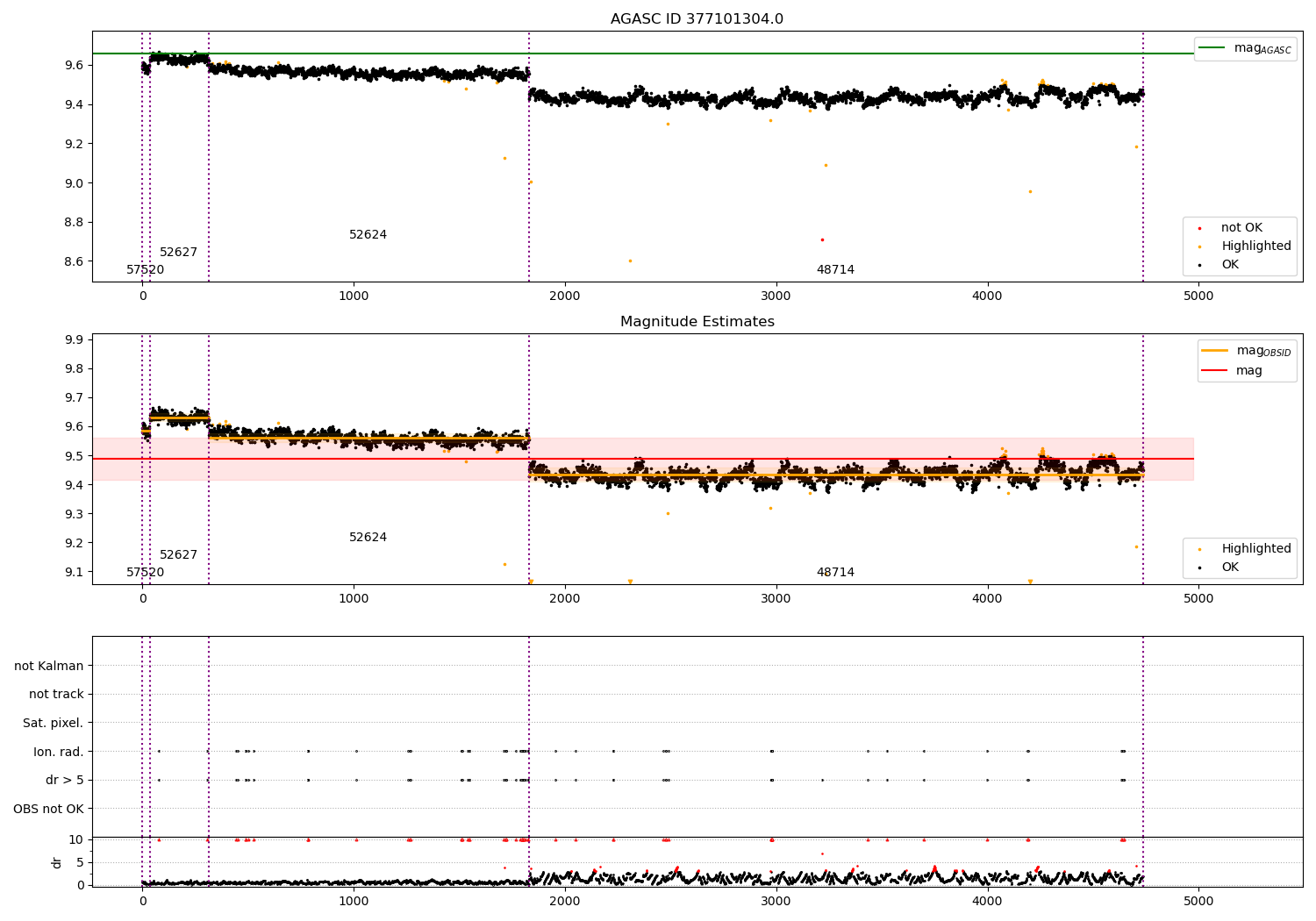Click y-axis tick 9.5 in the middle panel
1316x921 pixels.
click(73, 456)
